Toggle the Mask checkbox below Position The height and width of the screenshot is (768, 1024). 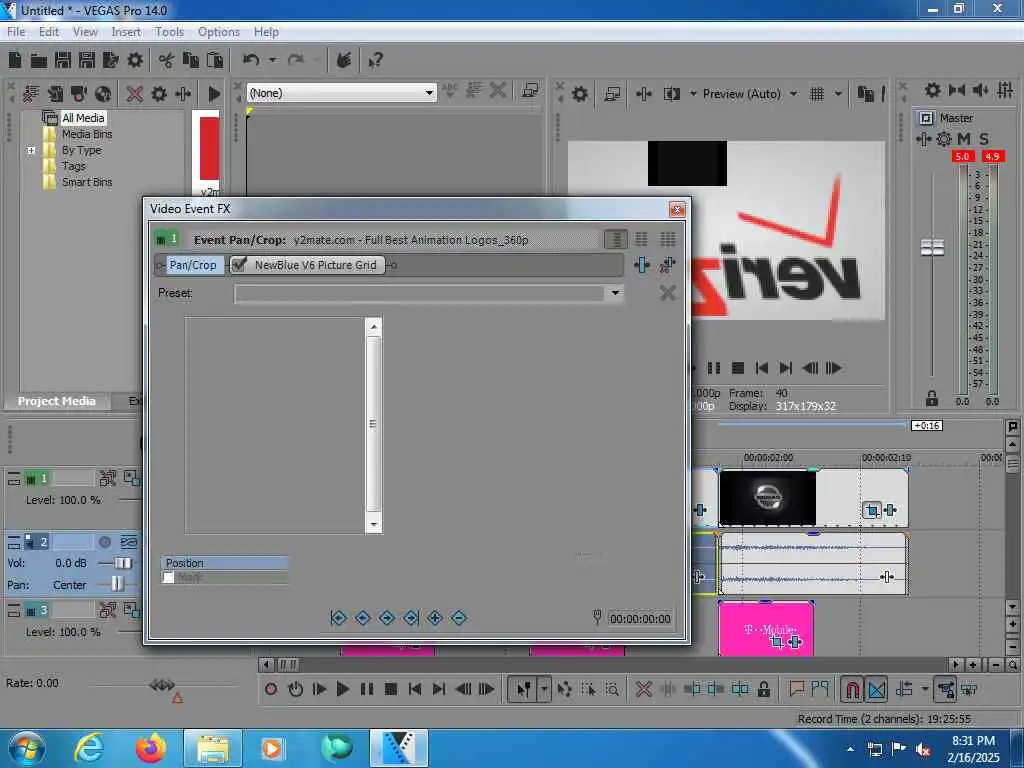click(168, 578)
